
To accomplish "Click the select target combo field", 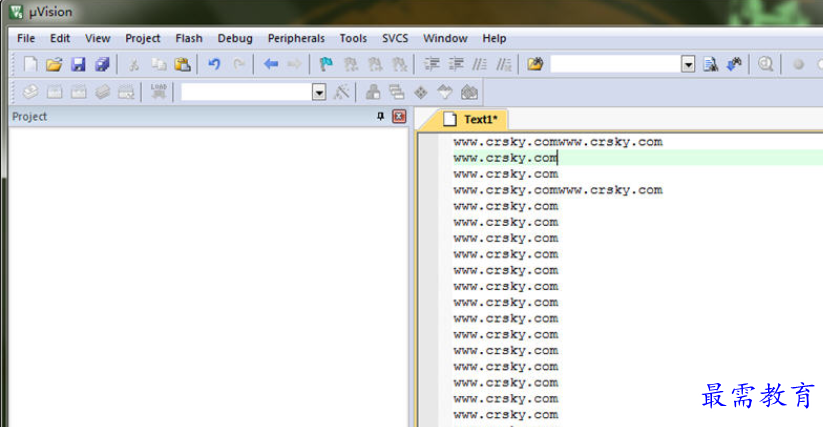I will [246, 92].
